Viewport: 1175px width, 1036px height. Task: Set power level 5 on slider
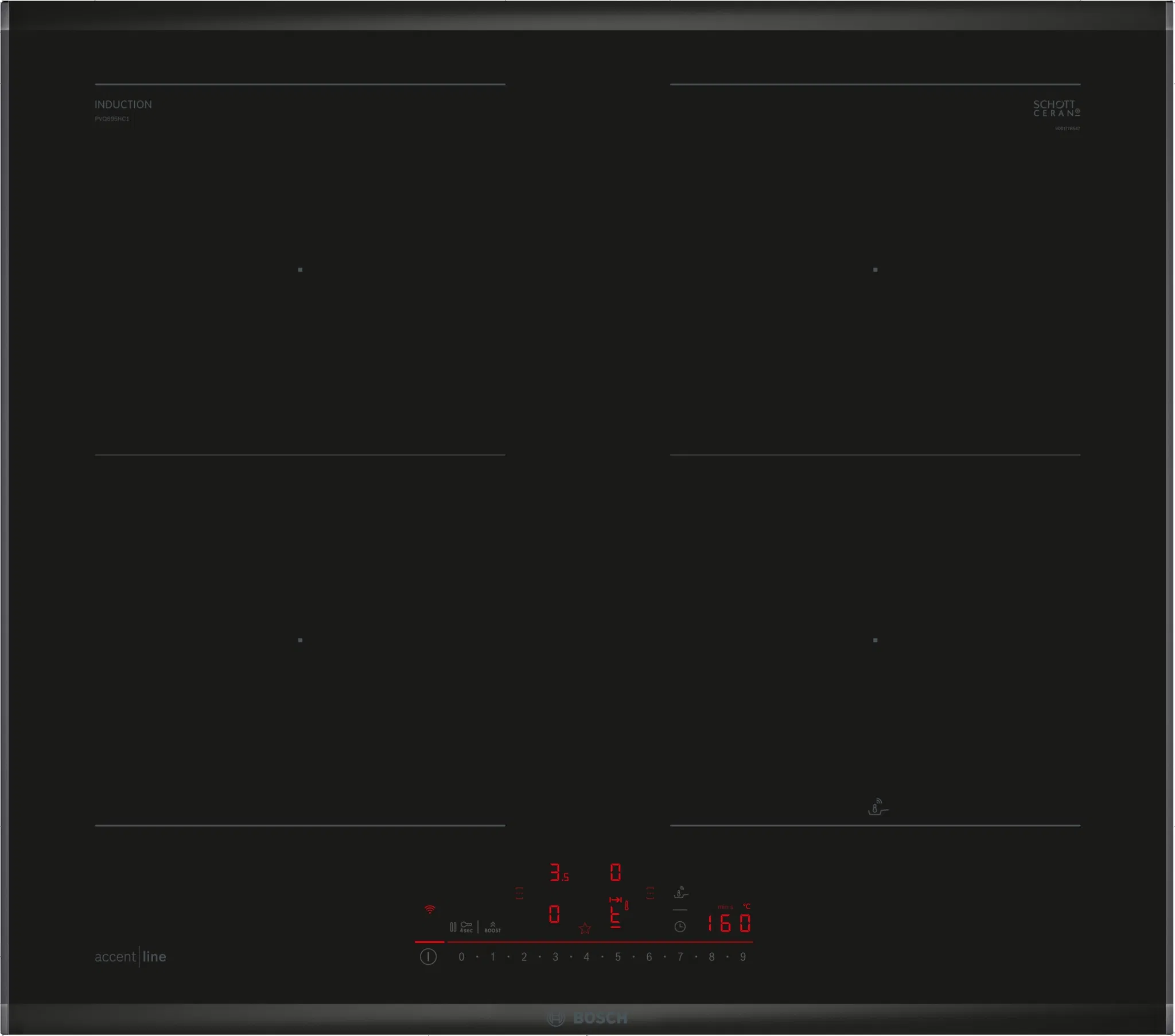[617, 957]
